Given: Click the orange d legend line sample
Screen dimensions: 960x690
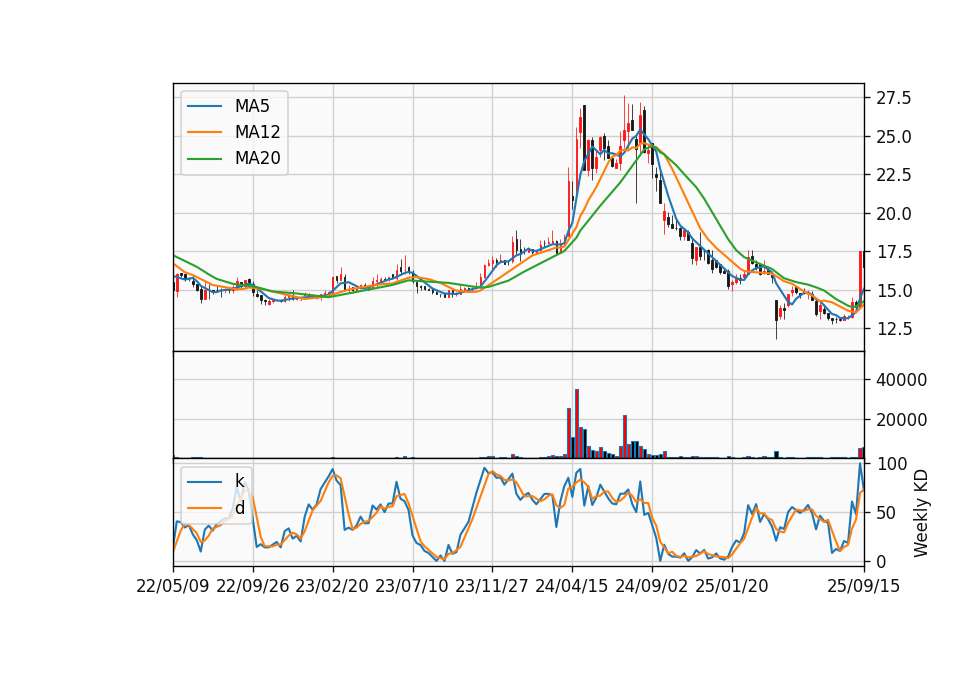Looking at the screenshot, I should coord(204,508).
